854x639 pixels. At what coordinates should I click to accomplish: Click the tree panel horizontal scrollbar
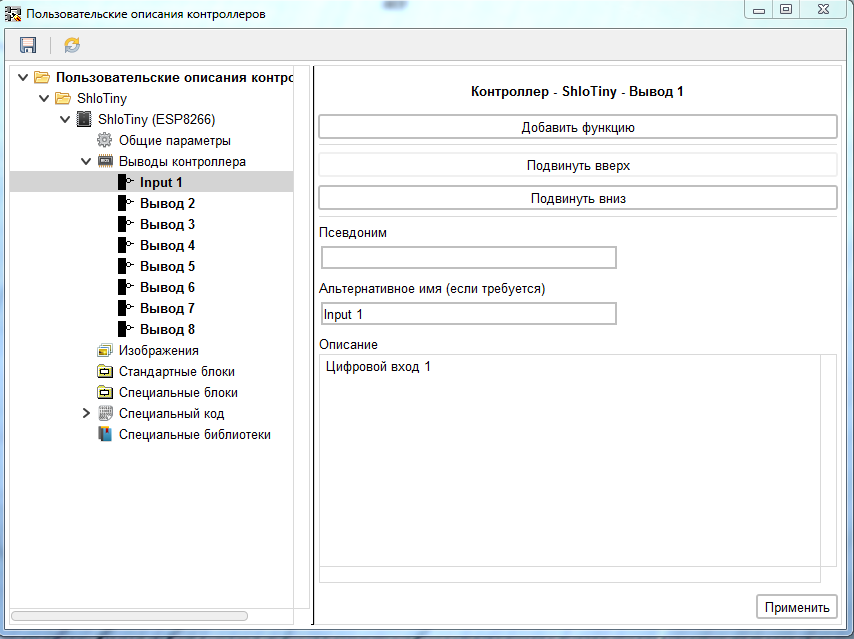[129, 616]
